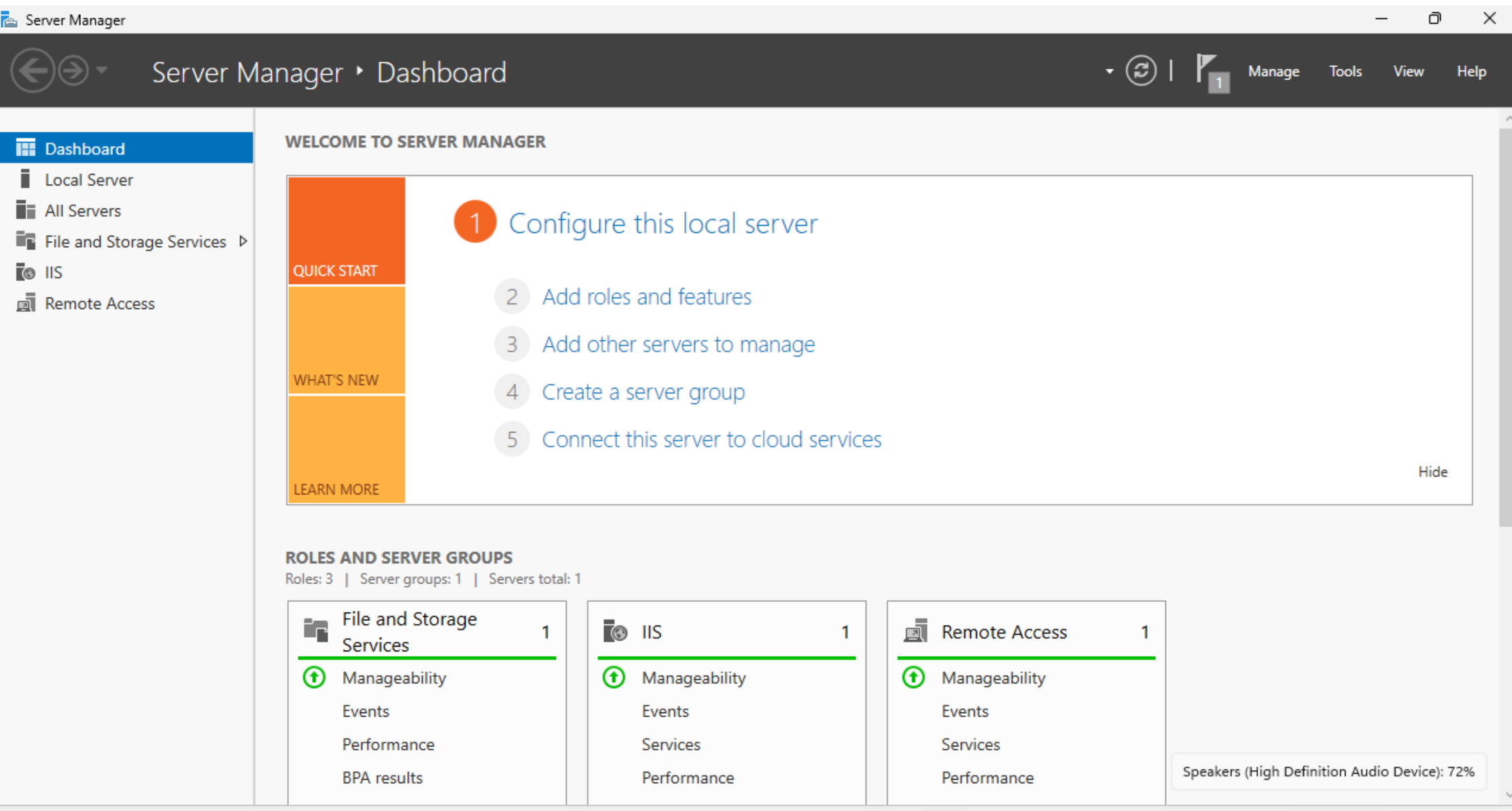Image resolution: width=1512 pixels, height=811 pixels.
Task: Click the Local Server sidebar icon
Action: point(26,179)
